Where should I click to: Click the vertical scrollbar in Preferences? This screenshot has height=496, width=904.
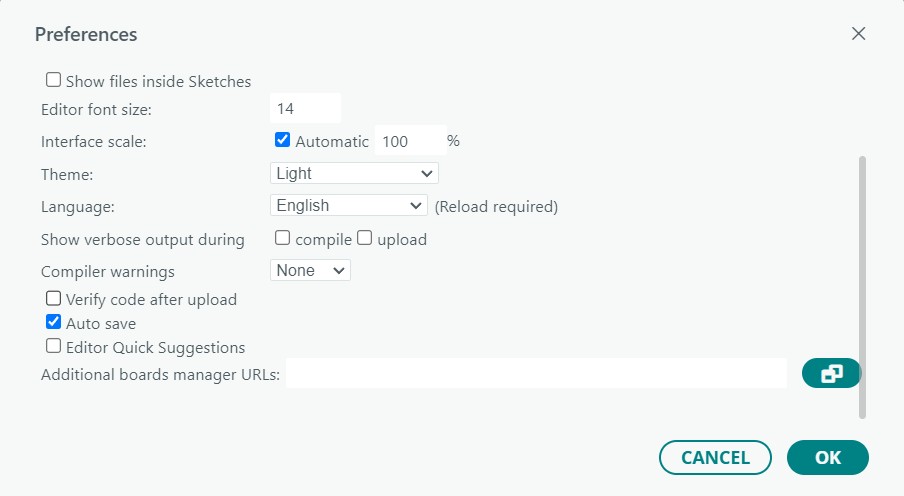[862, 285]
